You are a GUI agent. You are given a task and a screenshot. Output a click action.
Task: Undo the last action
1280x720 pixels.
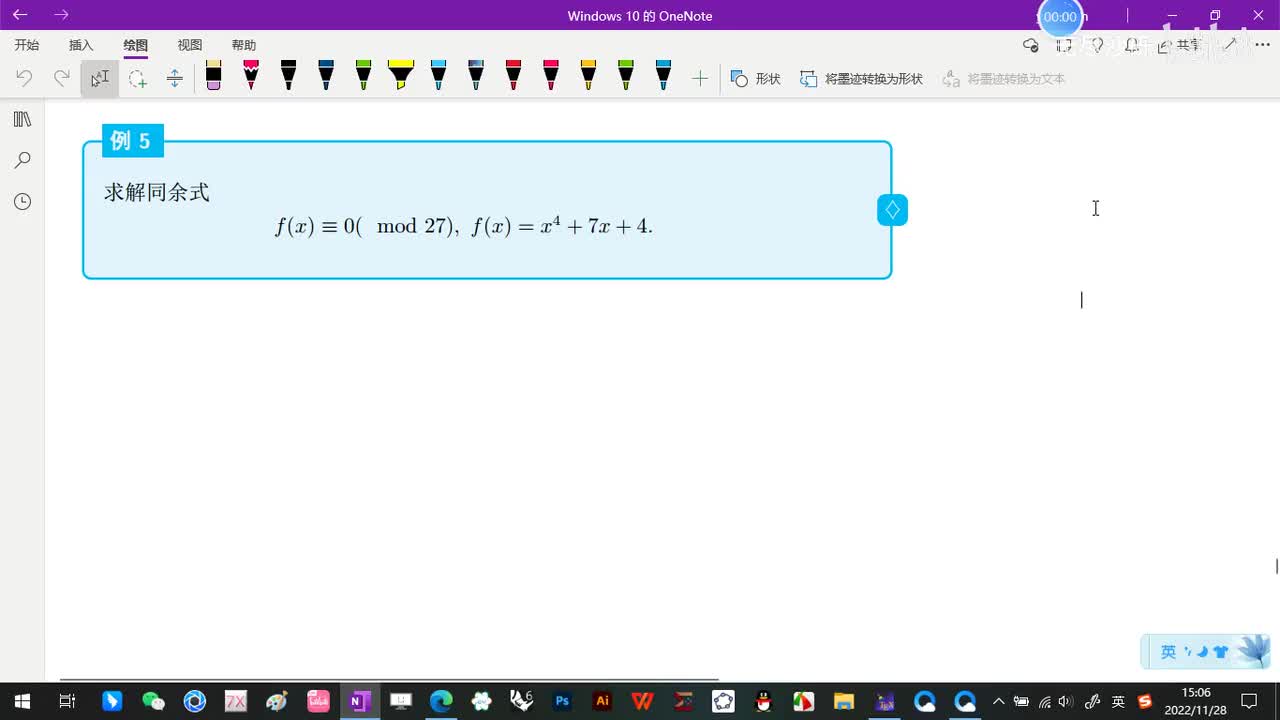tap(24, 78)
